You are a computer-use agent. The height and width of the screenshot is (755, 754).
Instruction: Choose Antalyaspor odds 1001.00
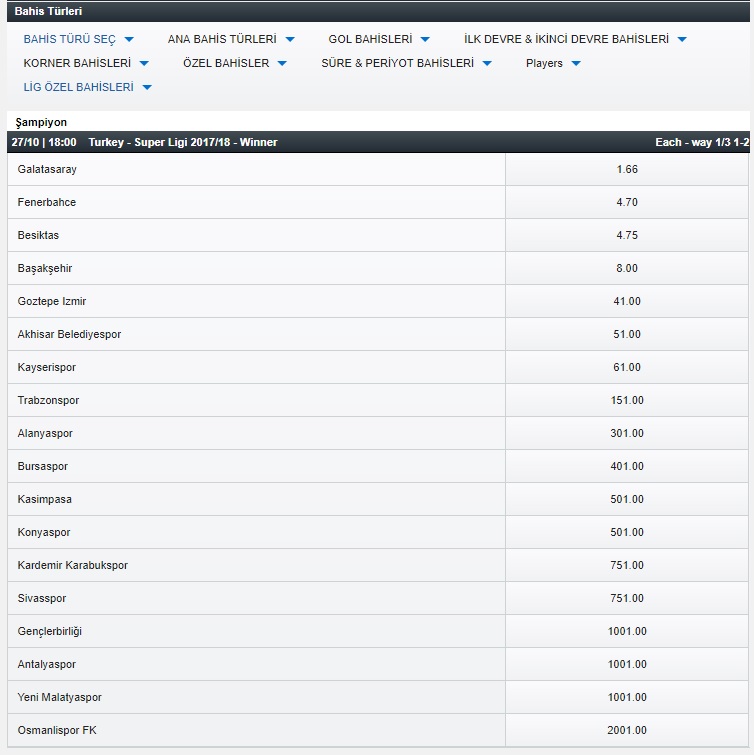[627, 664]
